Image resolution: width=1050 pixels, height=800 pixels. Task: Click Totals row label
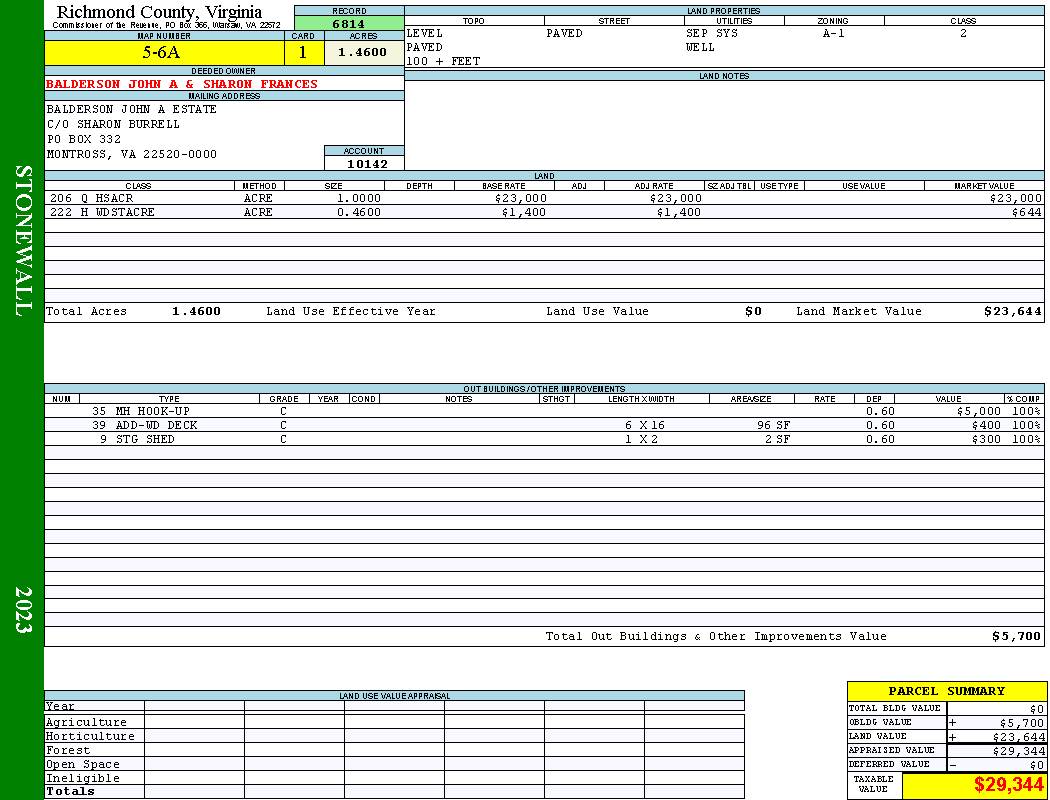(70, 791)
